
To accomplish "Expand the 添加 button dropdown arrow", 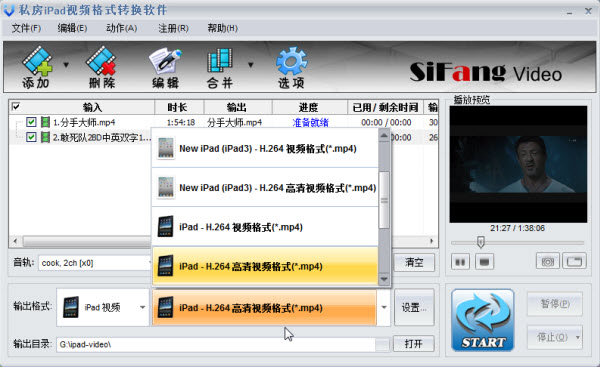I will coord(66,65).
